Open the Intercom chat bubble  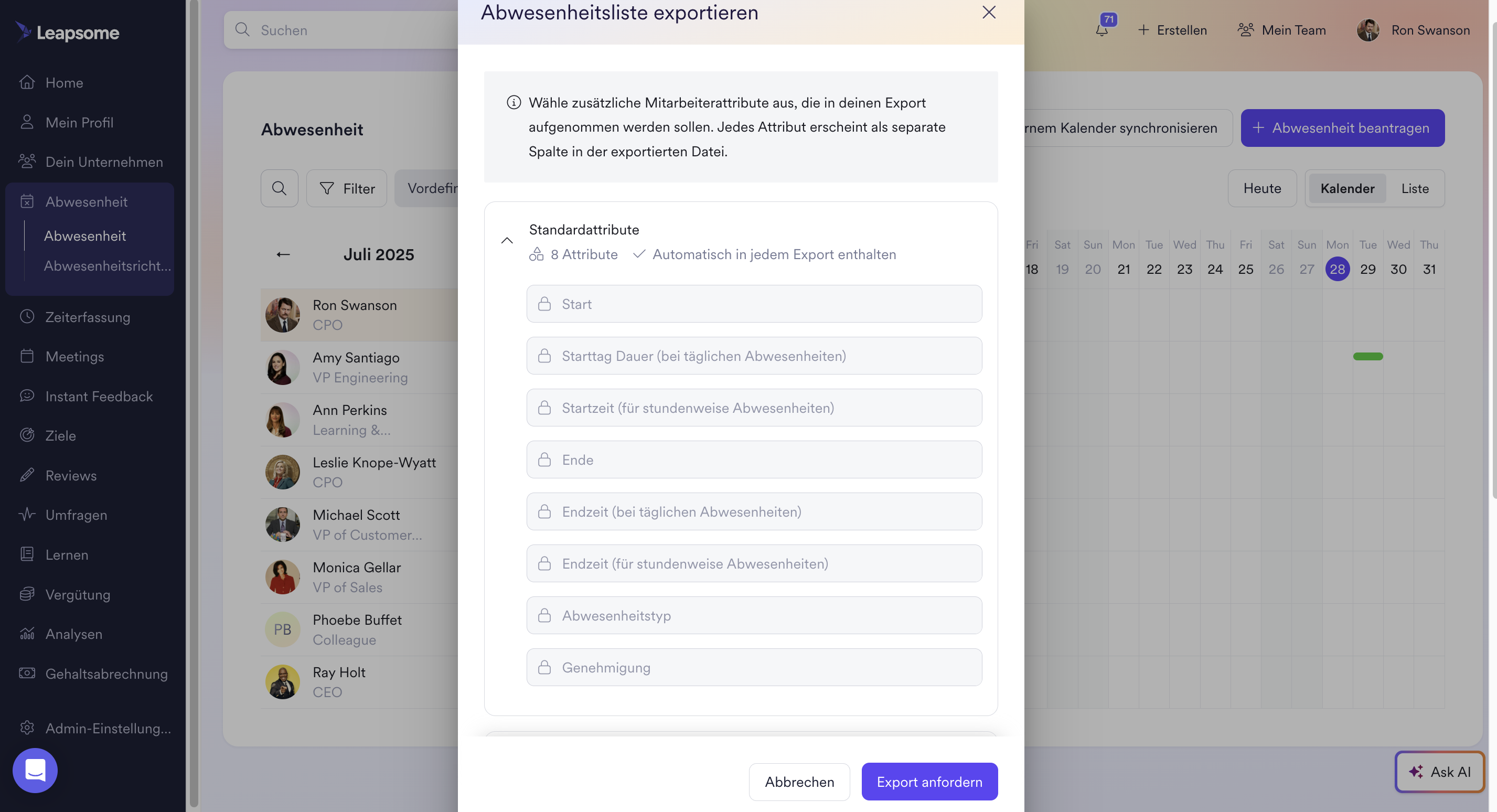point(35,770)
